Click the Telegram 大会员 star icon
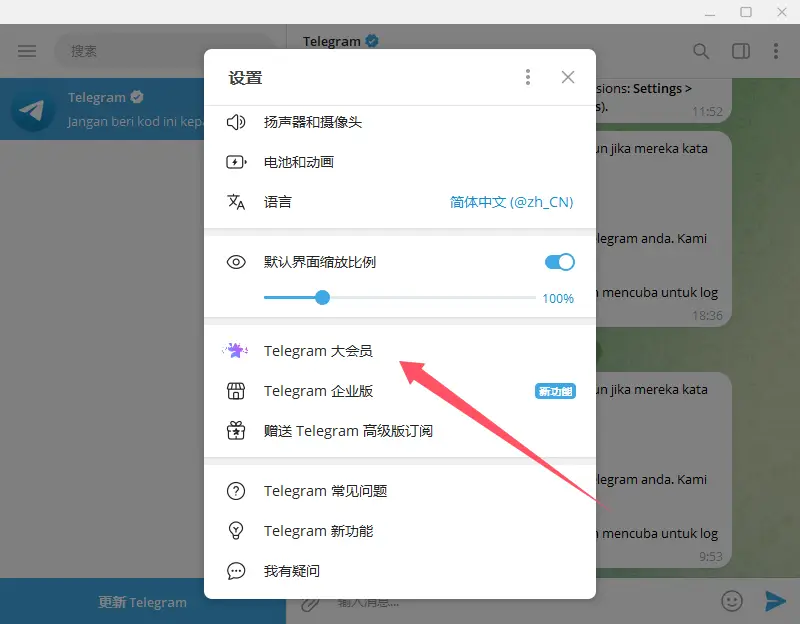800x624 pixels. pos(235,351)
